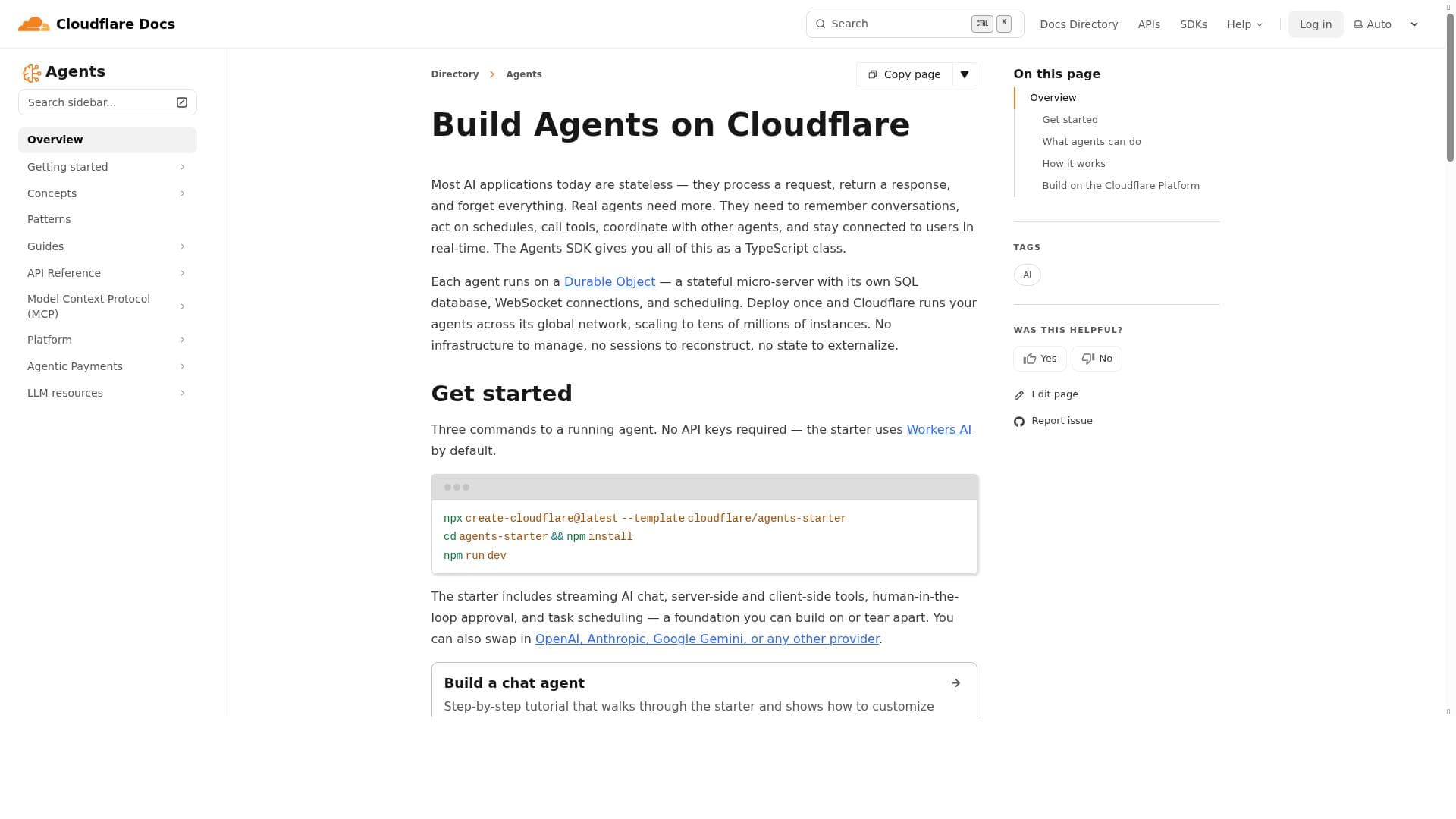Expand the Help menu in header

[1244, 24]
